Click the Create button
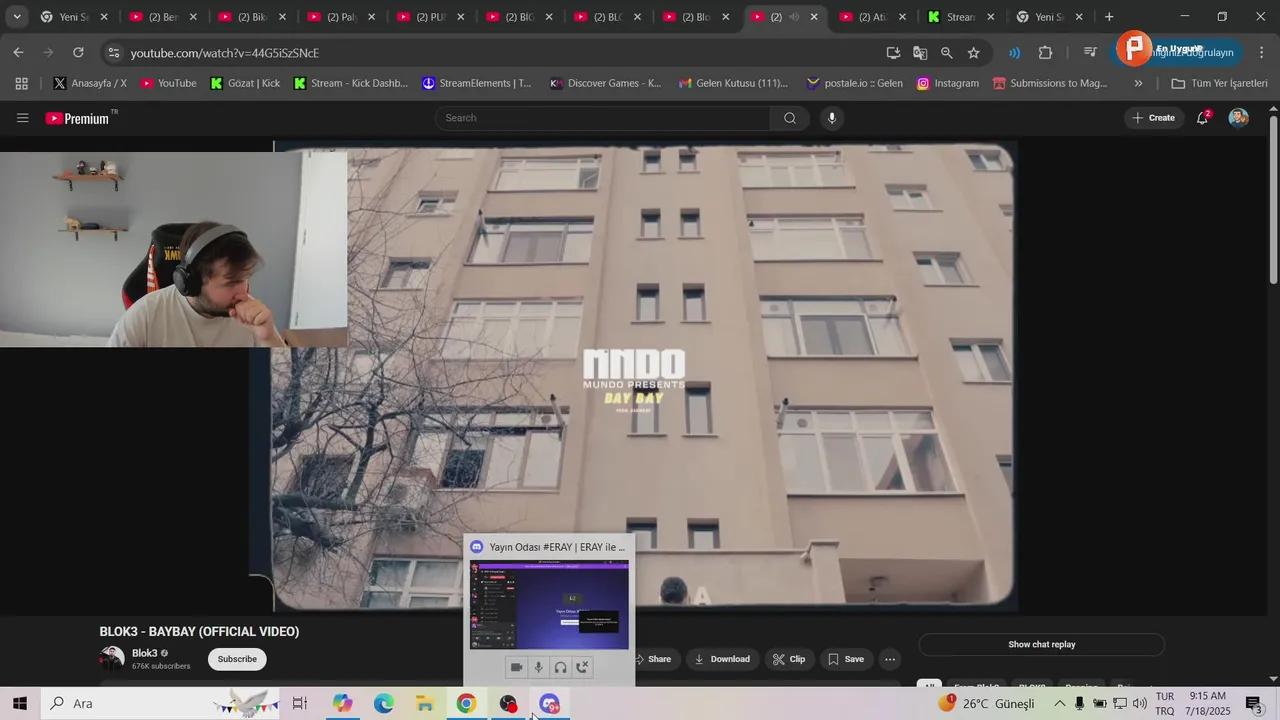1280x720 pixels. pyautogui.click(x=1153, y=118)
